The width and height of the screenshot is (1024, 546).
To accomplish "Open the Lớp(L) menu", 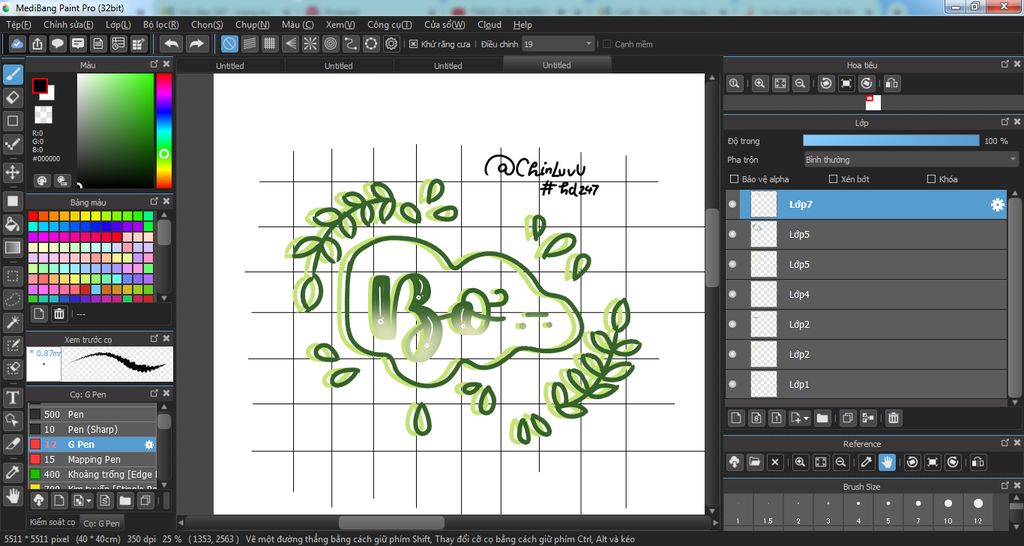I will (x=118, y=25).
